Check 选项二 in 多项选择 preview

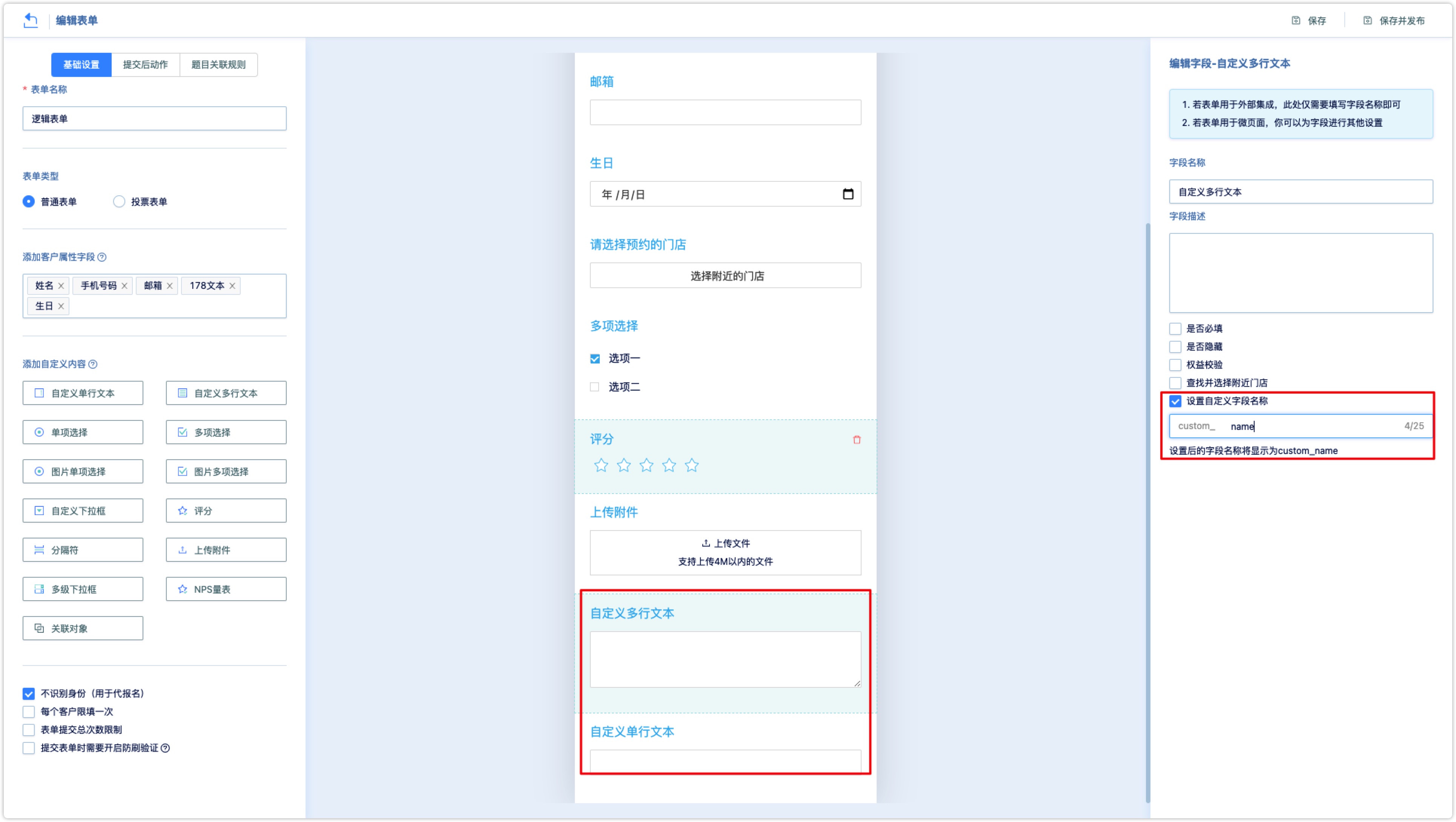click(594, 387)
